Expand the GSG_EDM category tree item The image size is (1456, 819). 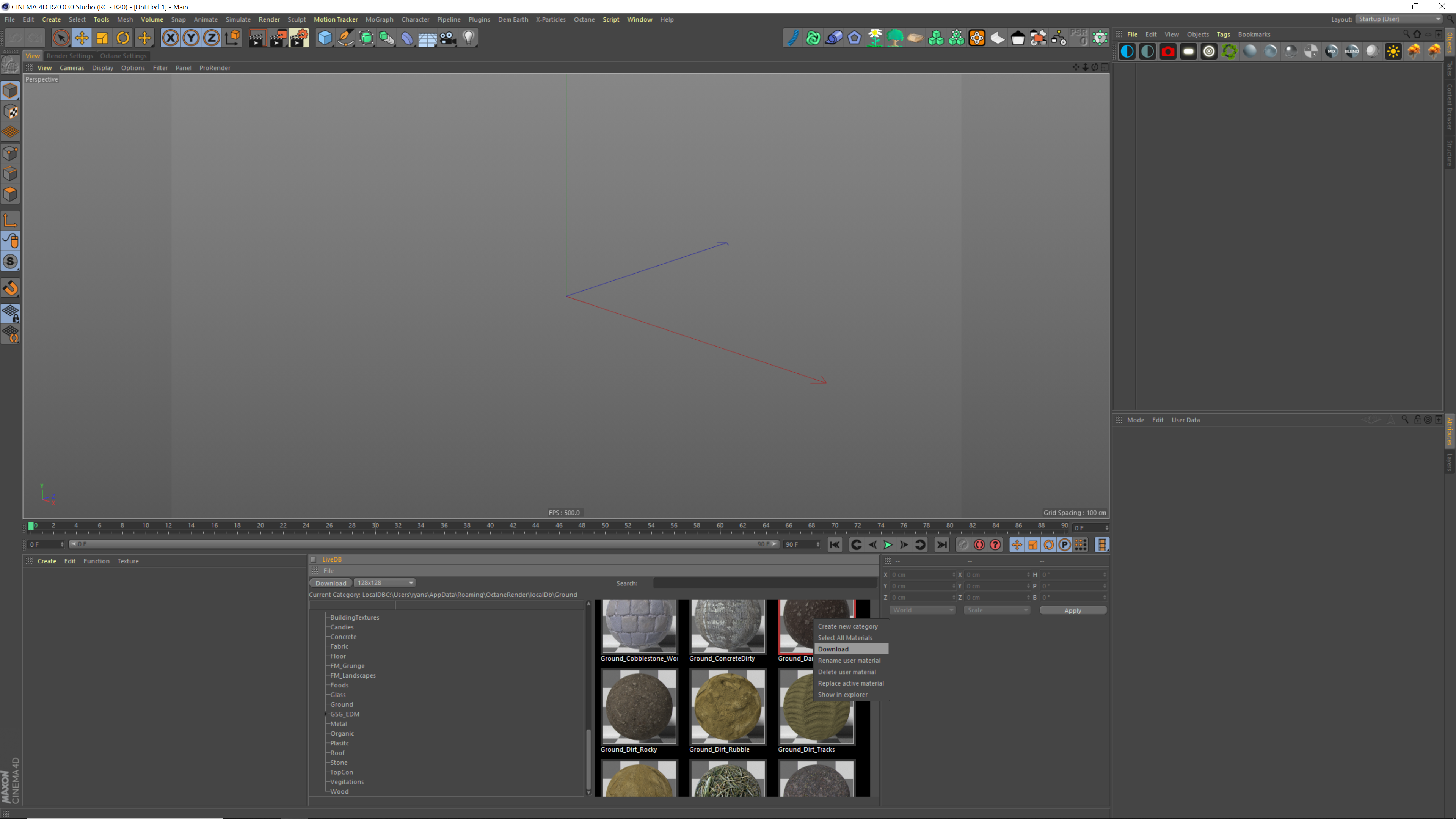[326, 714]
